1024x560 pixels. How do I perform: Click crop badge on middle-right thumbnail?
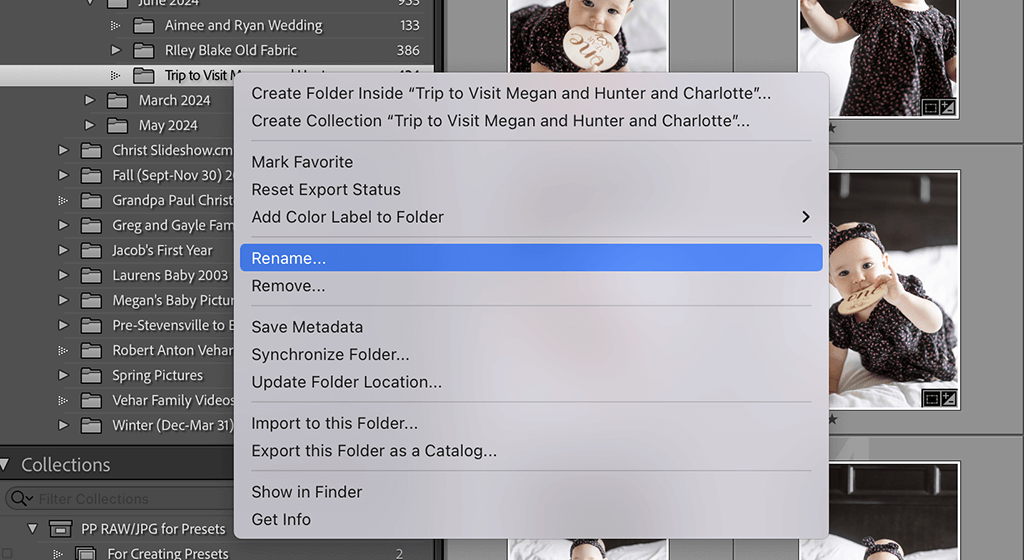pos(931,398)
